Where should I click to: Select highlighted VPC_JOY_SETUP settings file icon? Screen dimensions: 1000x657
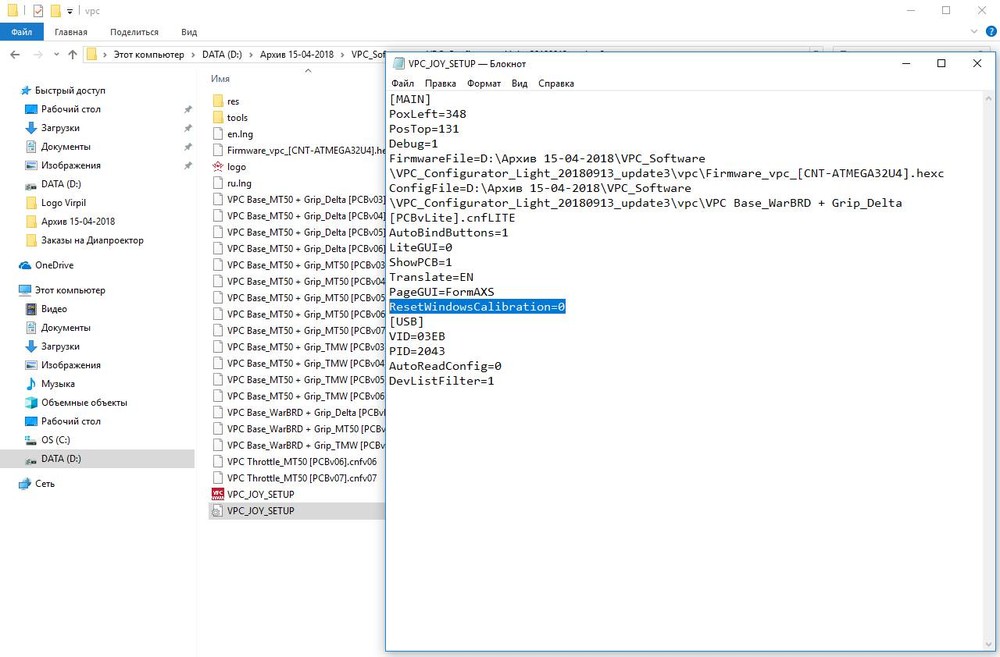(x=217, y=511)
